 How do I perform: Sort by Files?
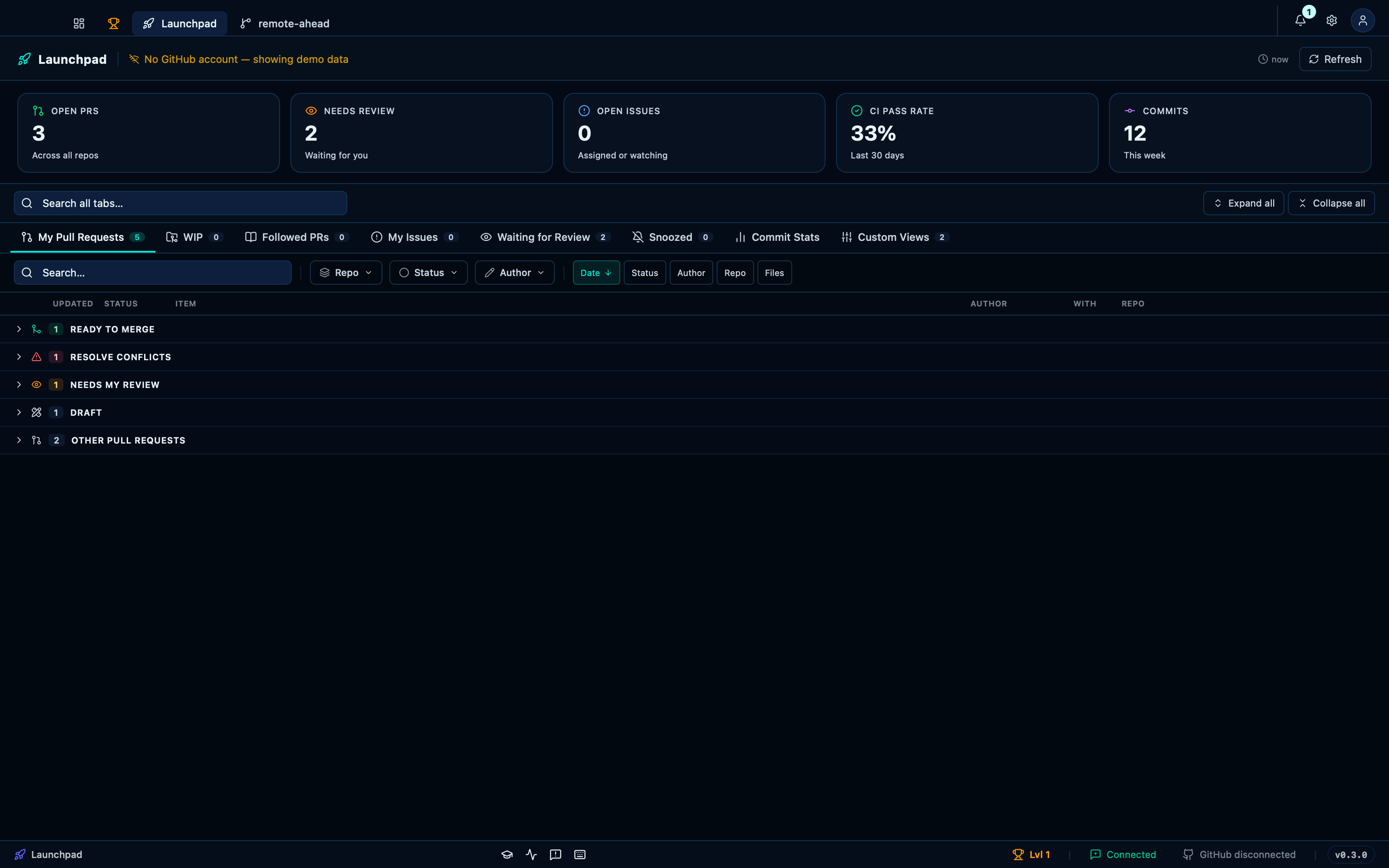click(774, 273)
